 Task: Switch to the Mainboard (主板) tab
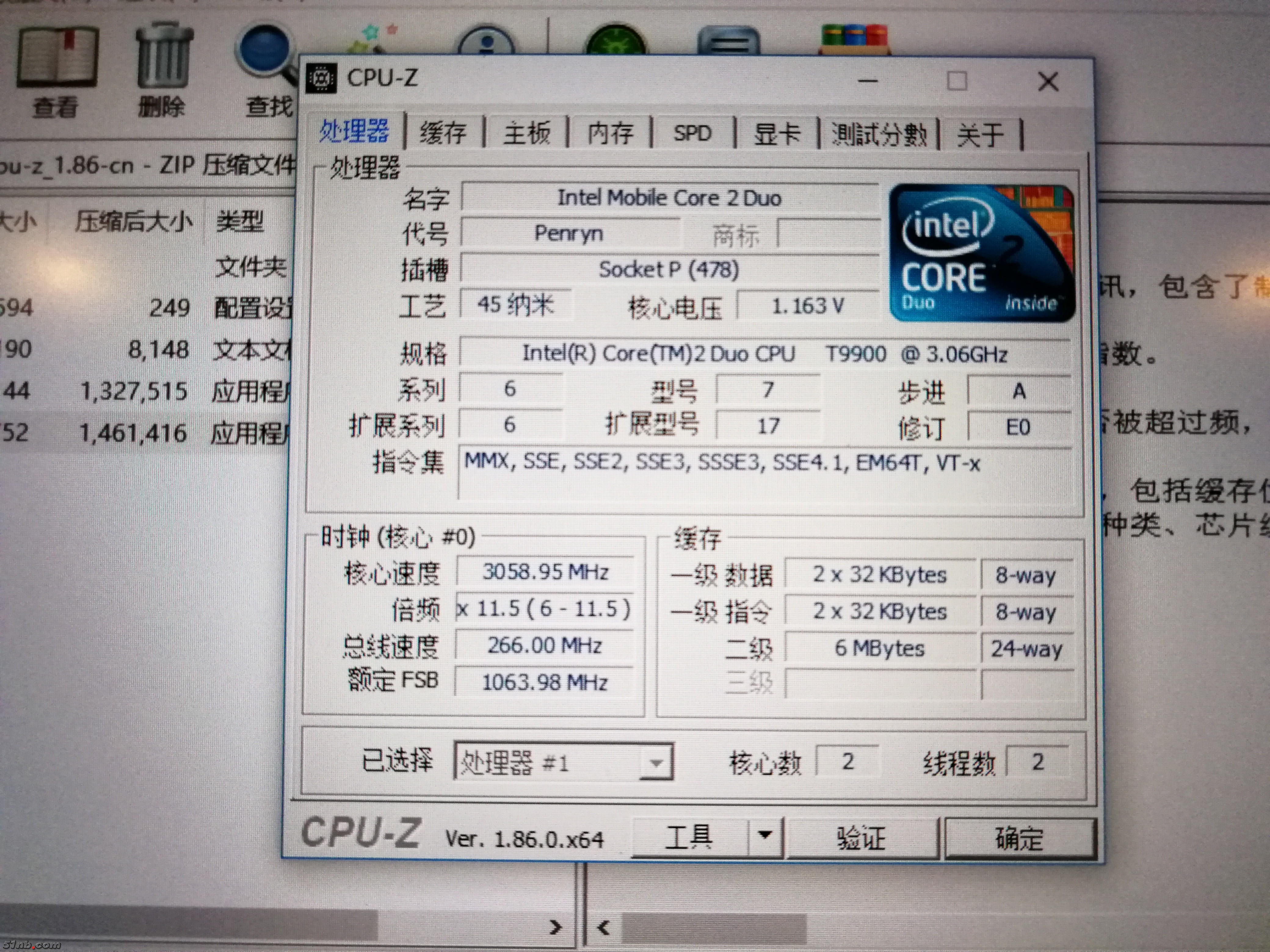click(x=527, y=133)
